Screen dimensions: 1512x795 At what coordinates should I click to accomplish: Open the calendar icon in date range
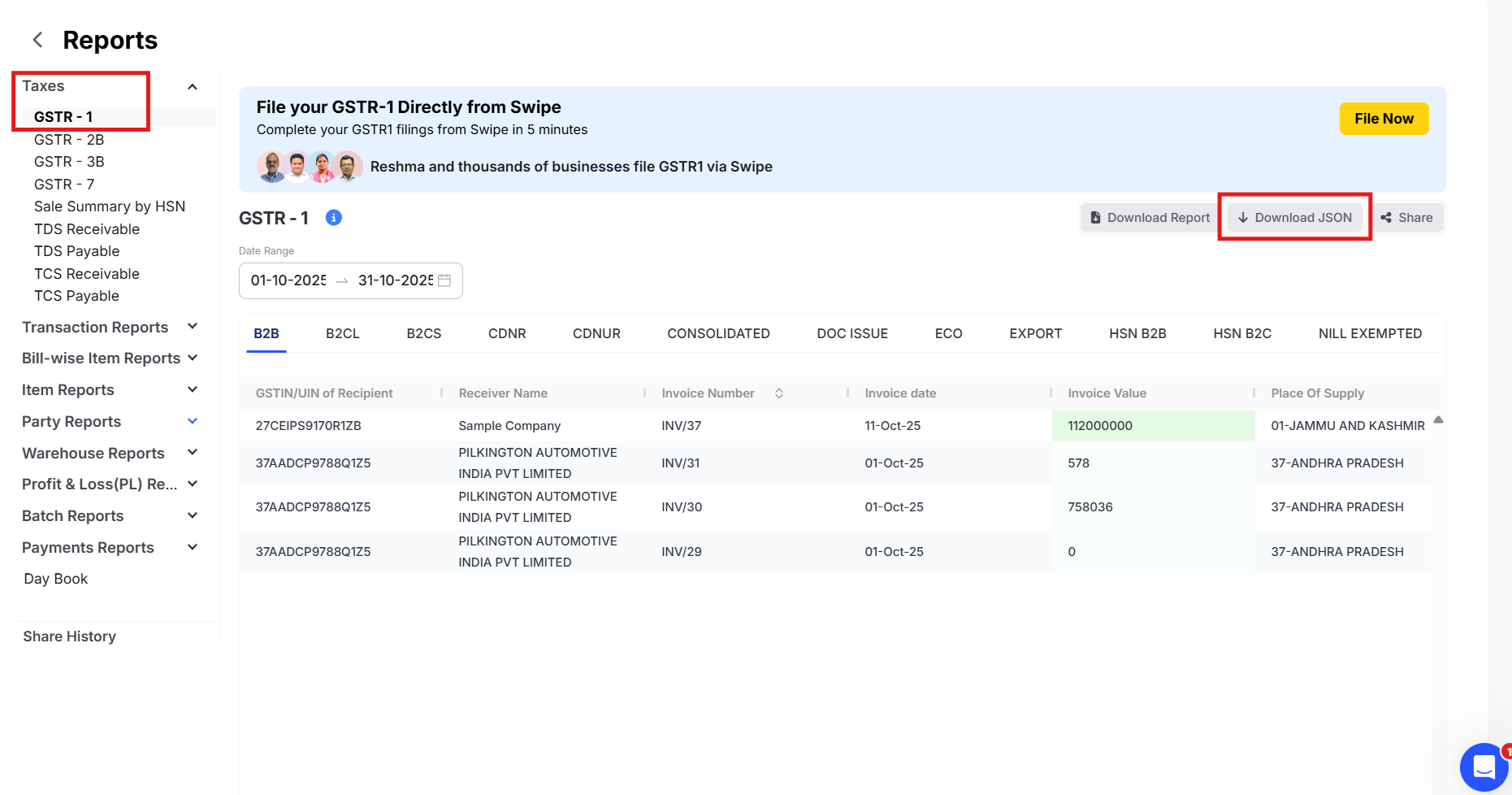click(x=444, y=280)
